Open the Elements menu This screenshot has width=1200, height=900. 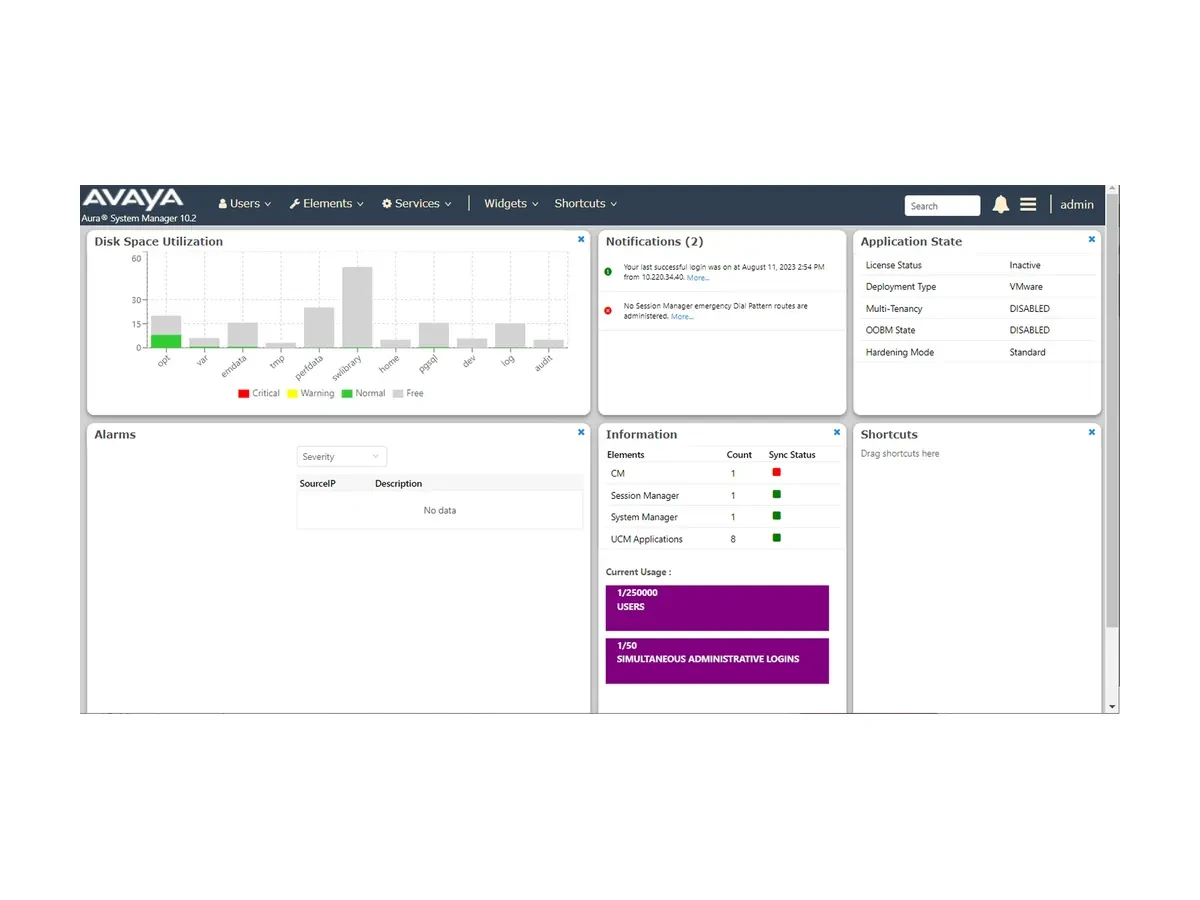(x=327, y=204)
